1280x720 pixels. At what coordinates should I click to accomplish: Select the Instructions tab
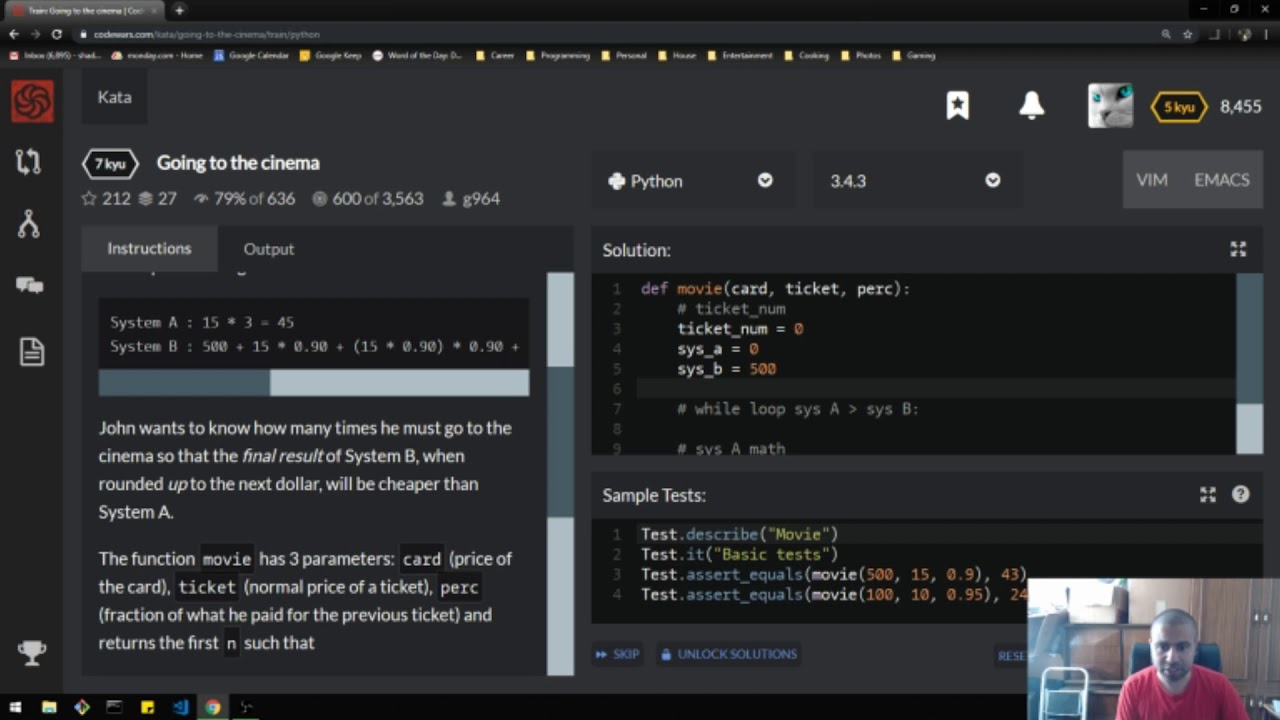149,249
